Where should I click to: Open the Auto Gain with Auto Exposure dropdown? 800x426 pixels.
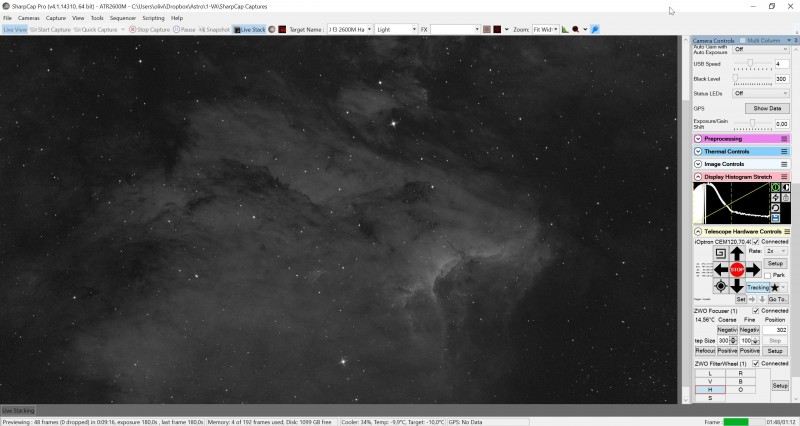point(761,49)
